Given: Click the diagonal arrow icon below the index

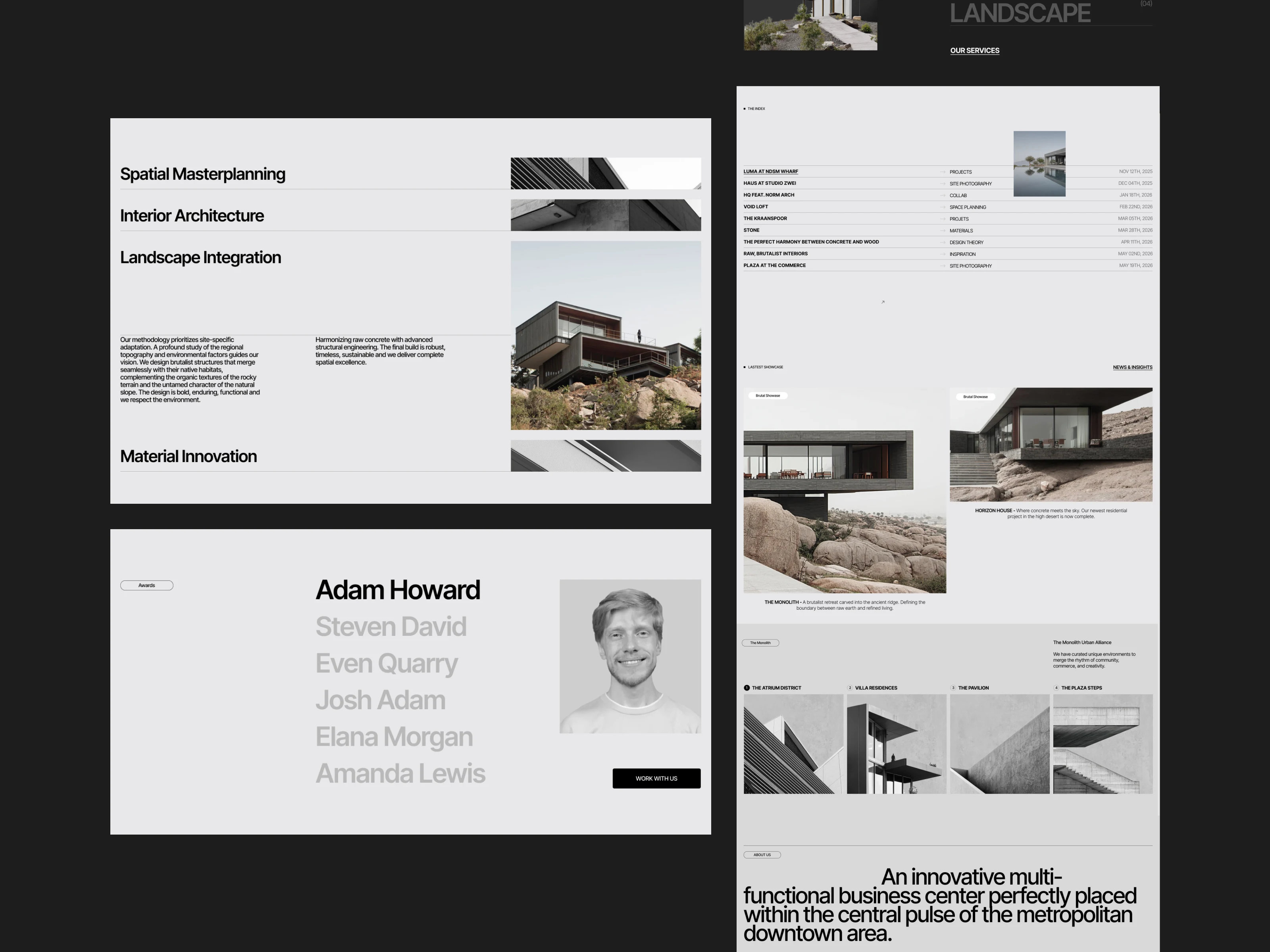Looking at the screenshot, I should click(883, 302).
